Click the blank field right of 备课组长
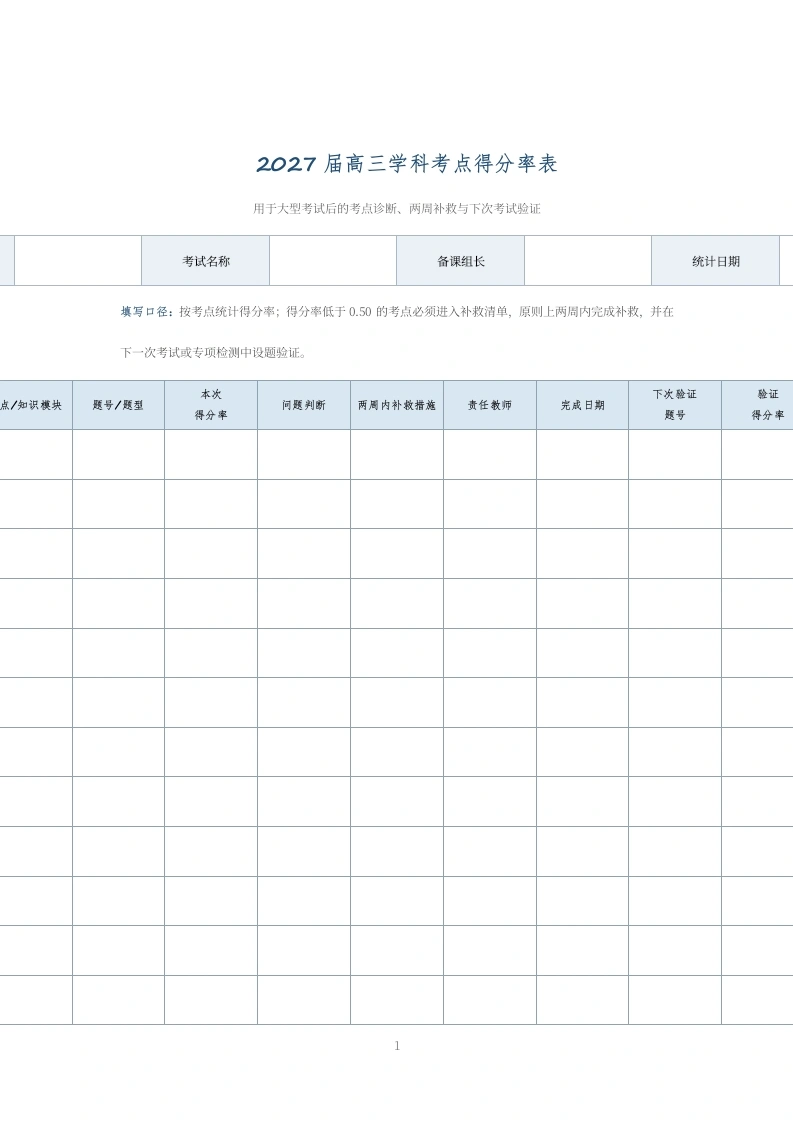 [x=588, y=261]
